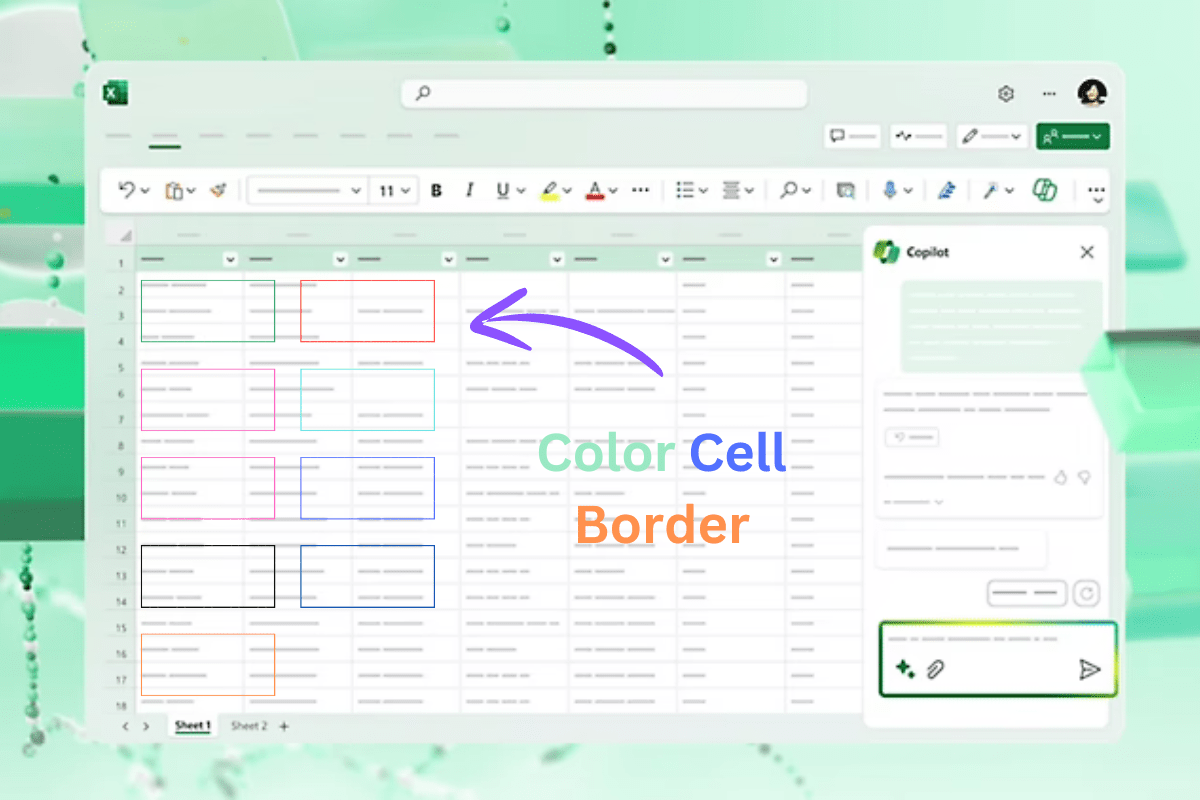1200x800 pixels.
Task: Apply the red font color
Action: [x=595, y=190]
